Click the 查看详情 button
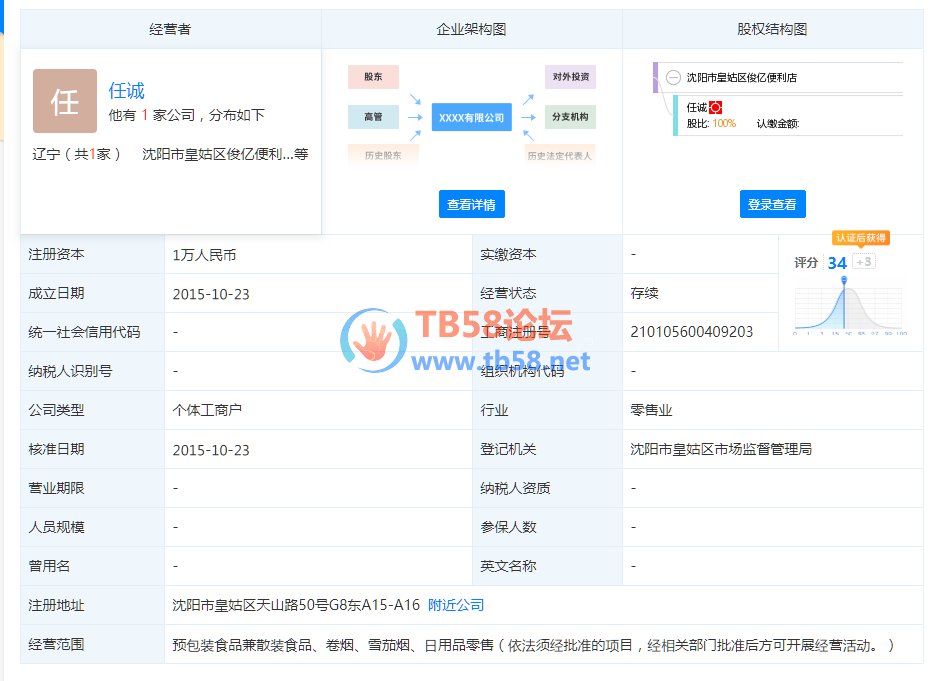 [x=471, y=204]
